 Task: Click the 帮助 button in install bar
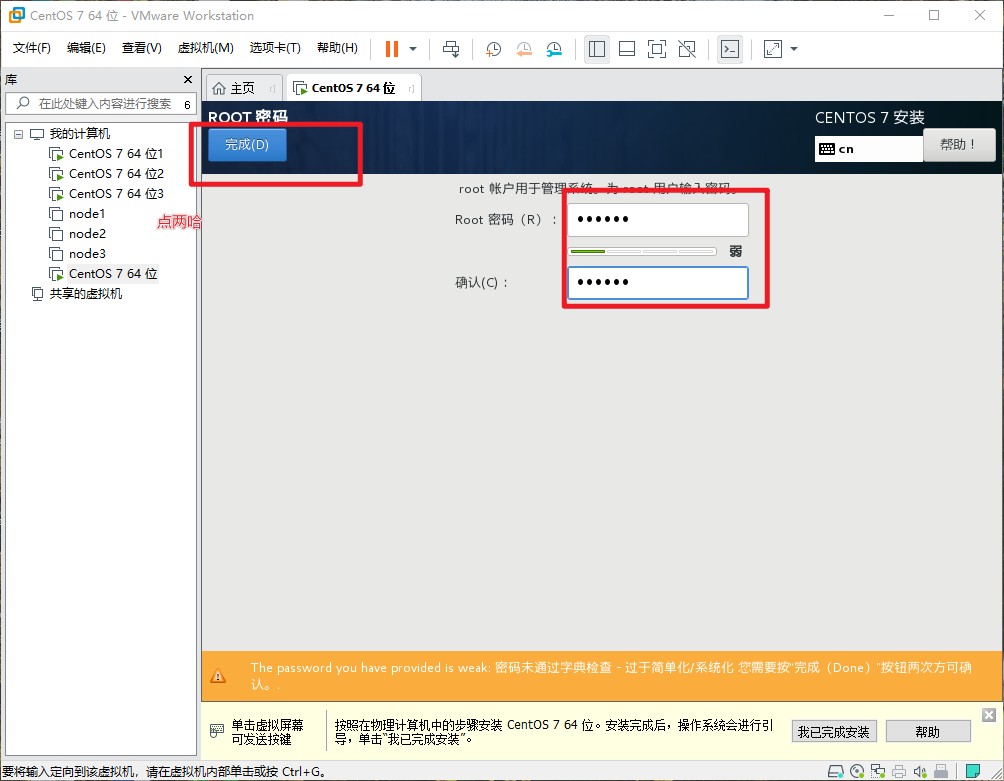pos(928,732)
